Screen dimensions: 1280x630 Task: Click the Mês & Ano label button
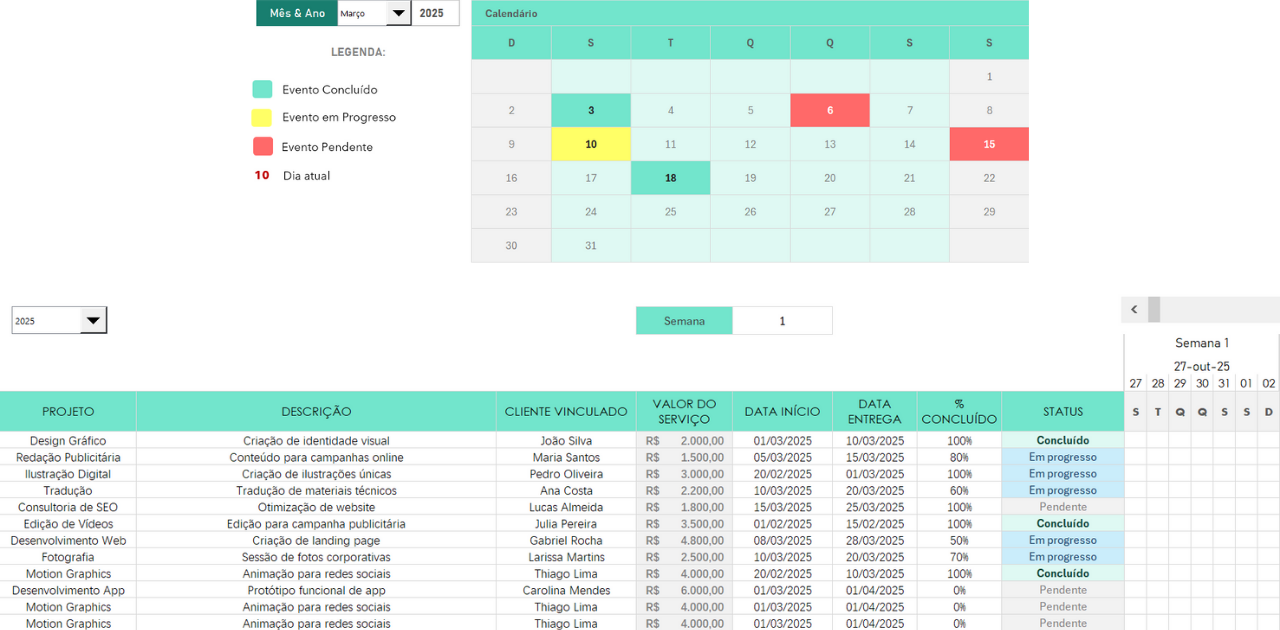tap(297, 14)
